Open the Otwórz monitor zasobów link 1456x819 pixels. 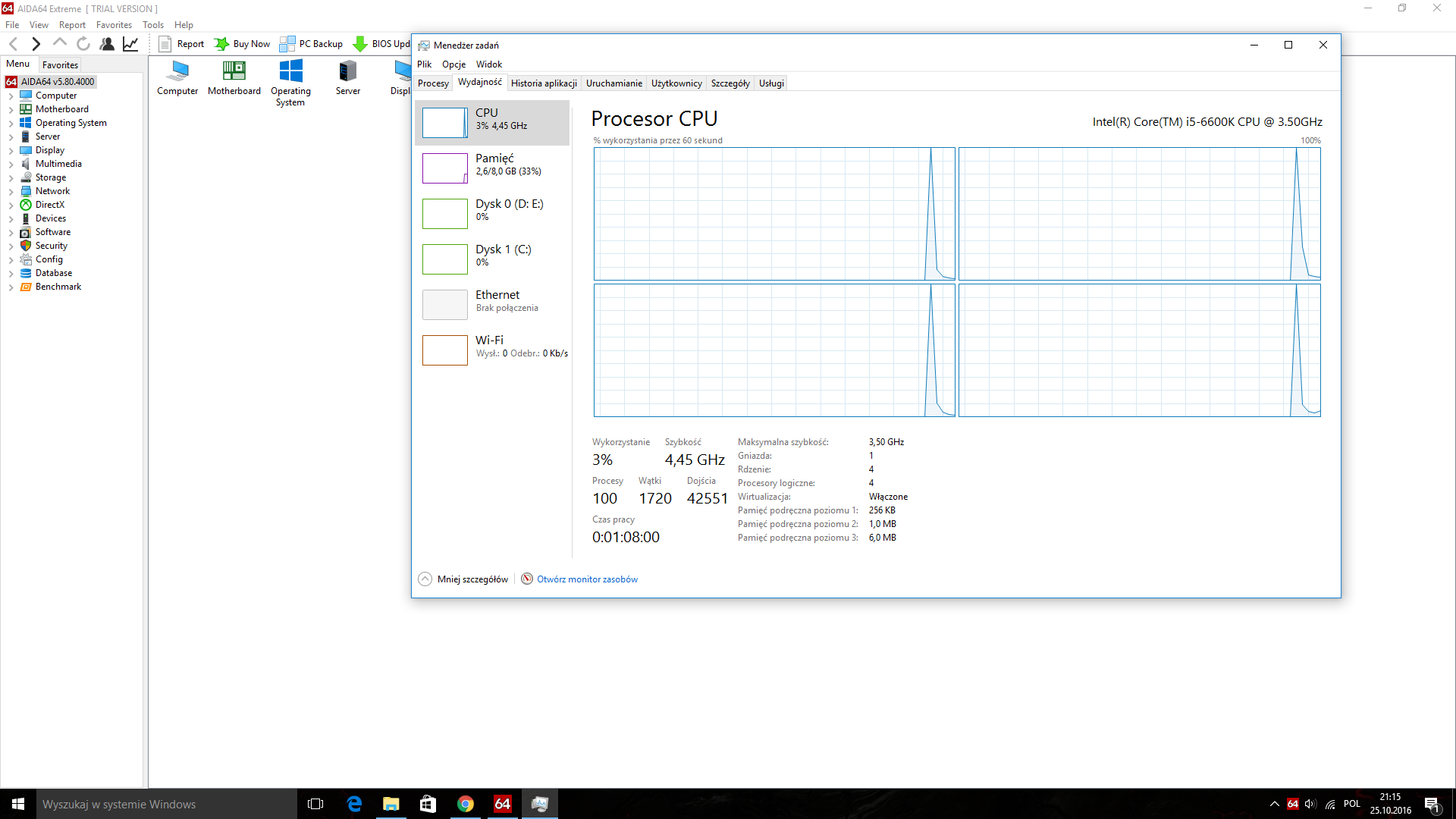tap(587, 579)
